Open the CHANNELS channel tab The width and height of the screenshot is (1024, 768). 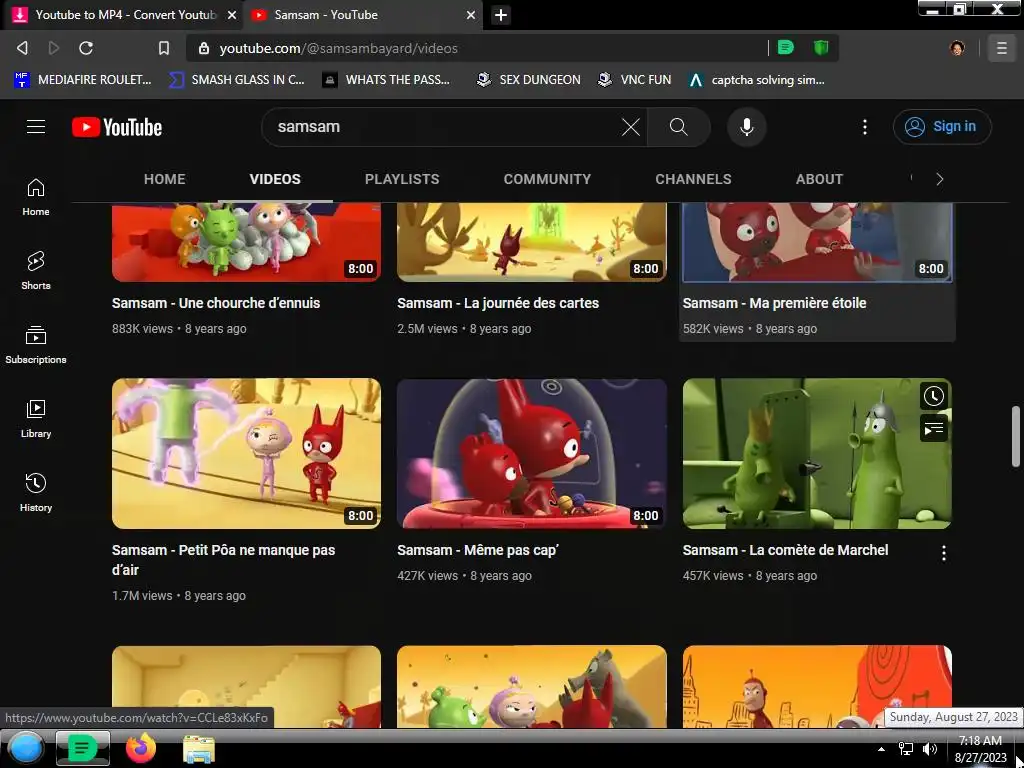(x=694, y=179)
